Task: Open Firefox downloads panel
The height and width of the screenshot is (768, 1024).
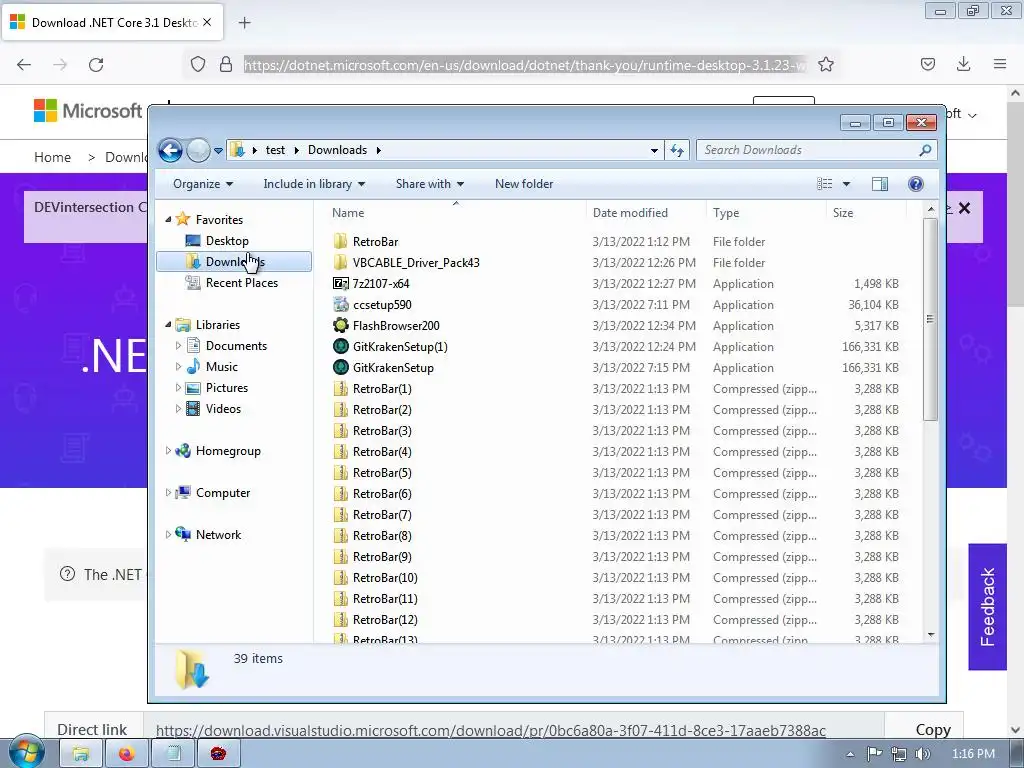Action: click(963, 64)
